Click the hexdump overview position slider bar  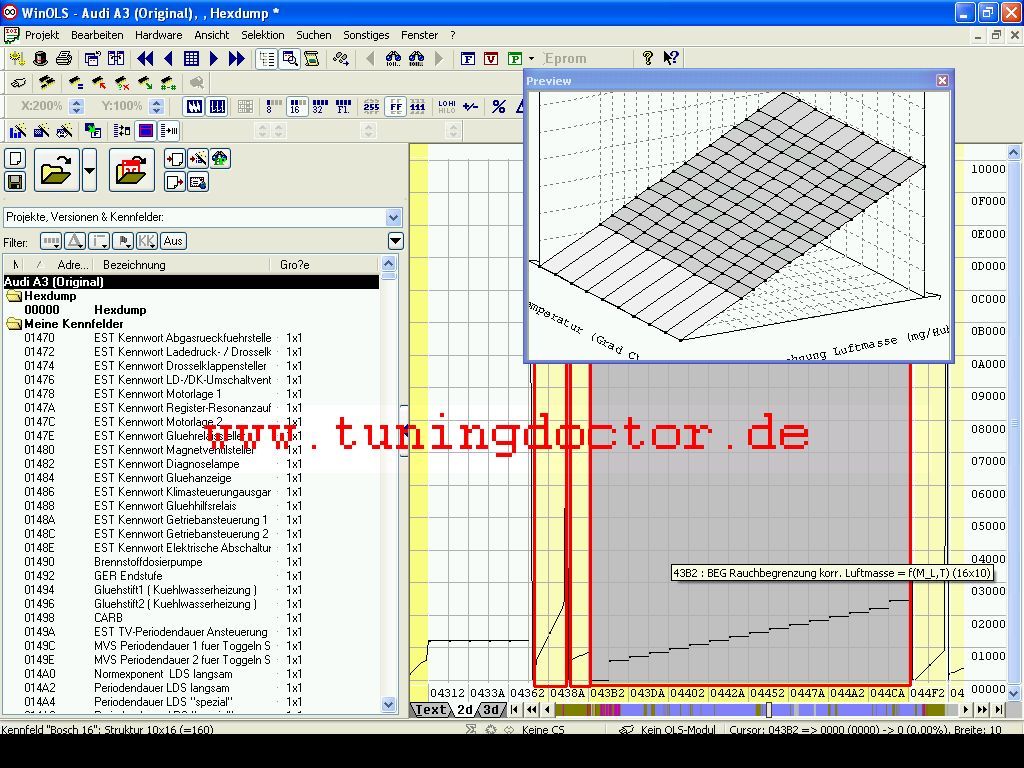769,709
